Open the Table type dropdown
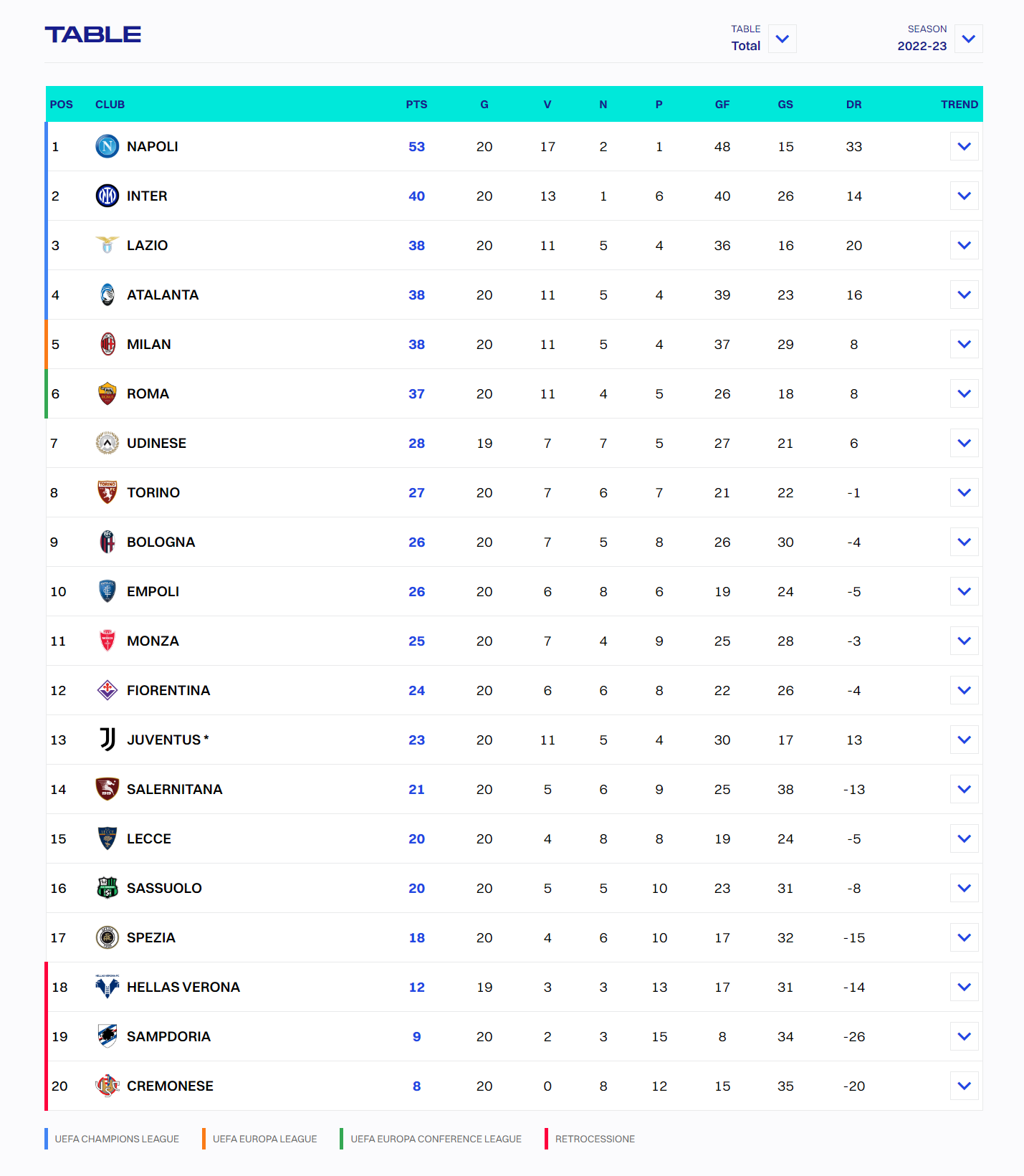Image resolution: width=1024 pixels, height=1176 pixels. click(782, 39)
